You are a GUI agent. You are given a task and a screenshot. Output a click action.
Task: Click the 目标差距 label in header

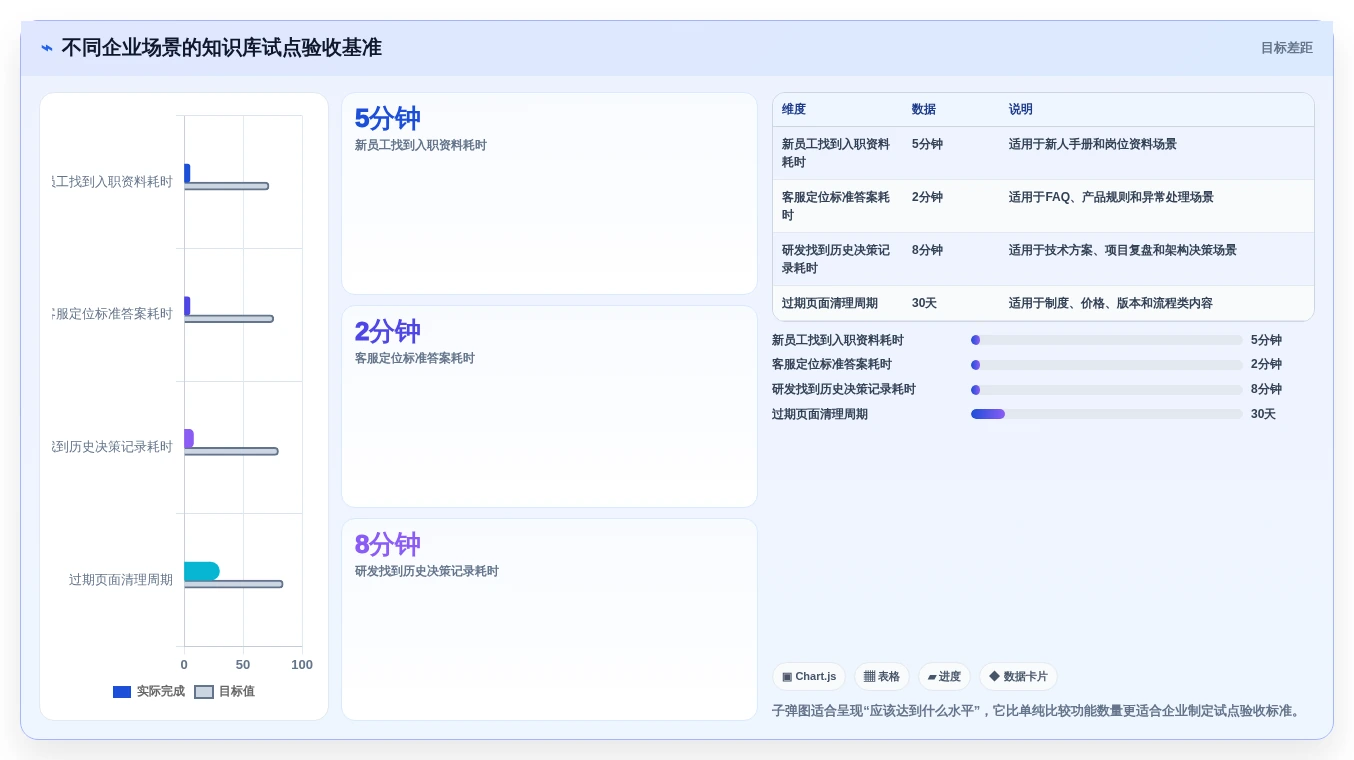point(1286,48)
